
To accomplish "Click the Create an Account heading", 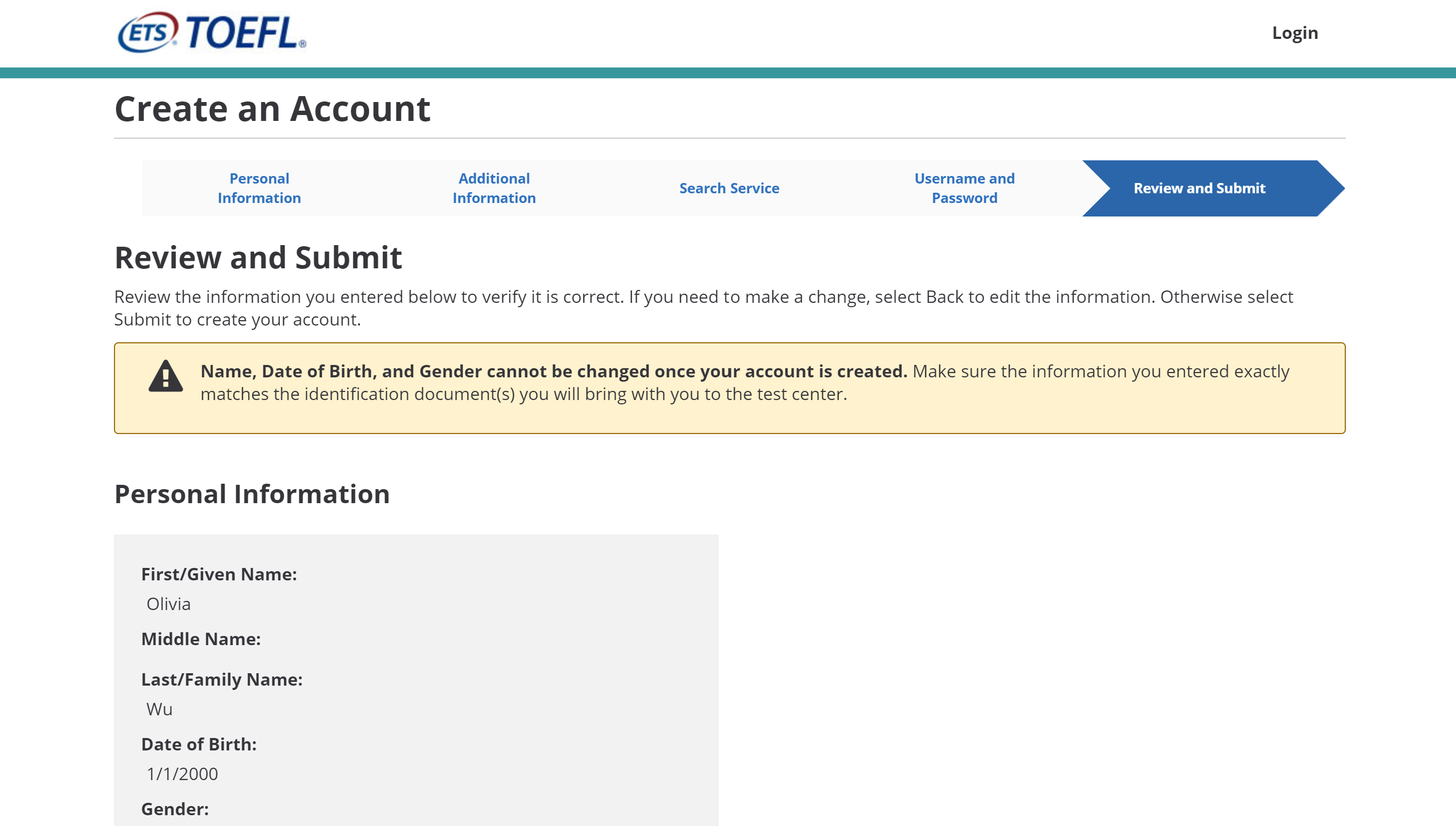I will (272, 109).
